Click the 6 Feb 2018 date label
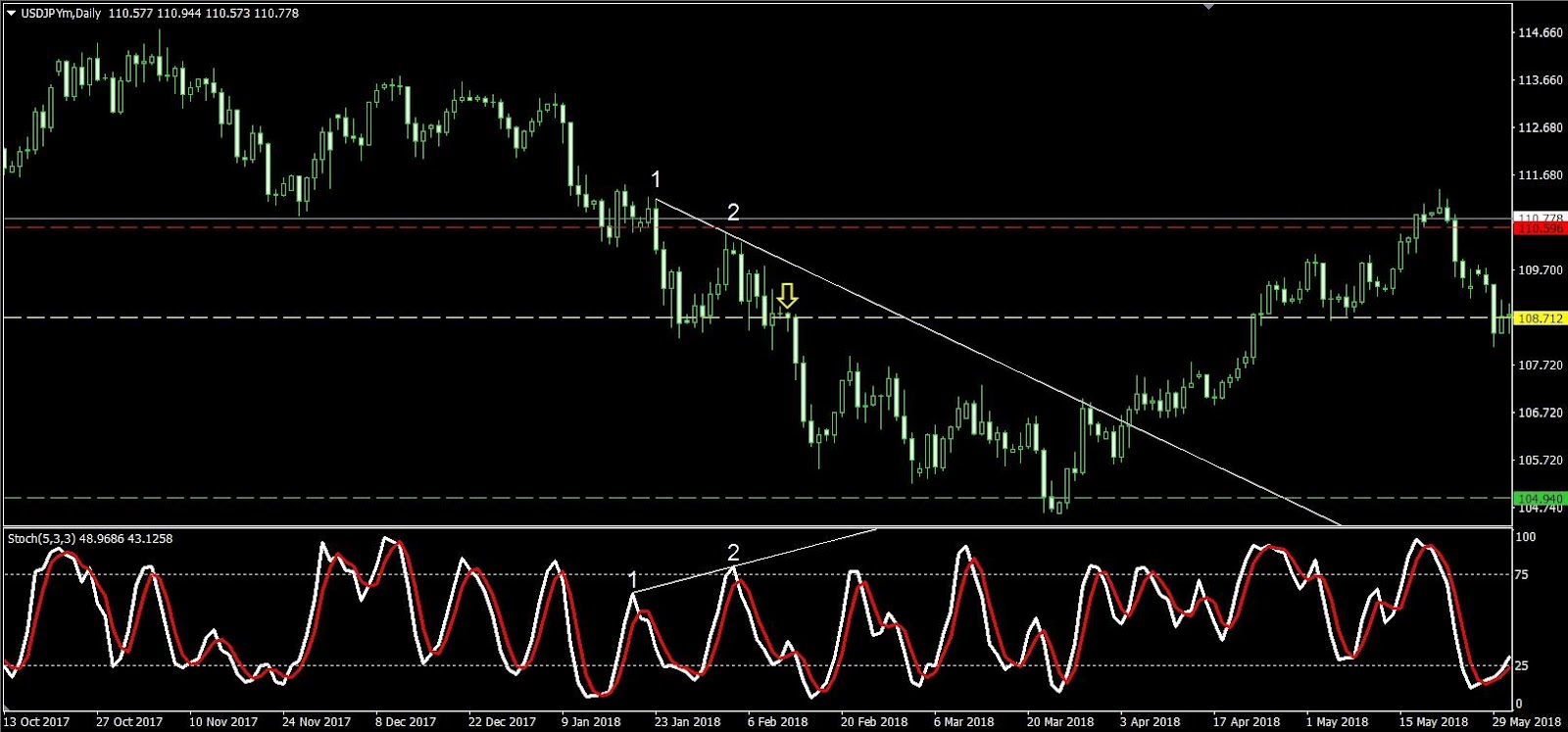Image resolution: width=1568 pixels, height=732 pixels. pos(777,722)
